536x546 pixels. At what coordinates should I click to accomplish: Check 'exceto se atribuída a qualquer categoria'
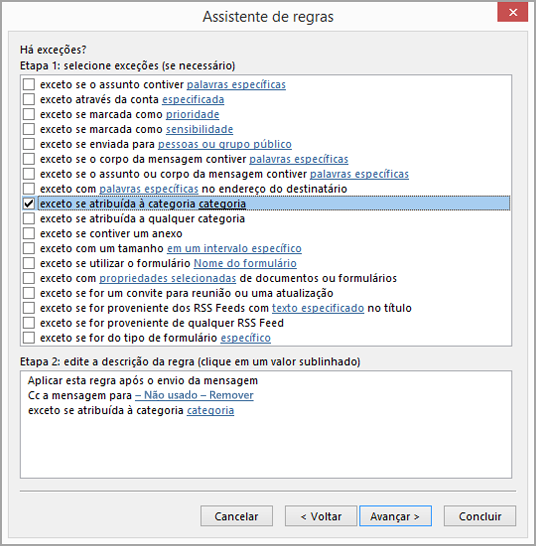pos(29,219)
